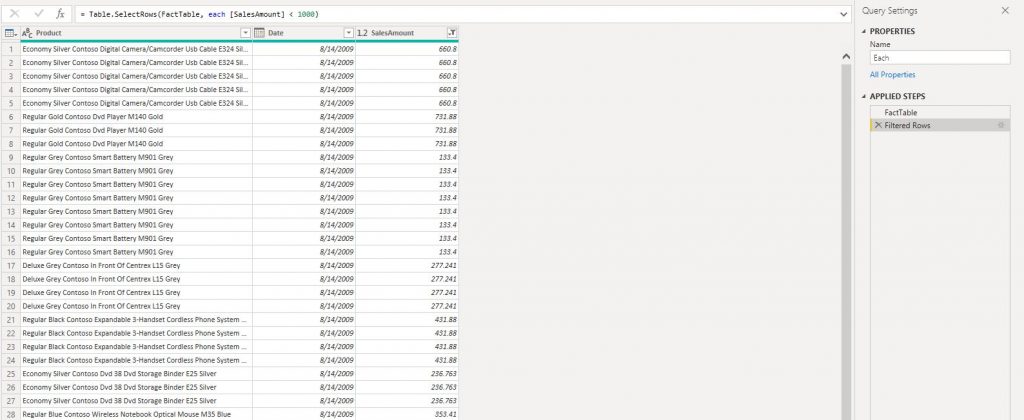Click 236.763 SalesAmount in row 26
The width and height of the screenshot is (1024, 420).
click(408, 387)
